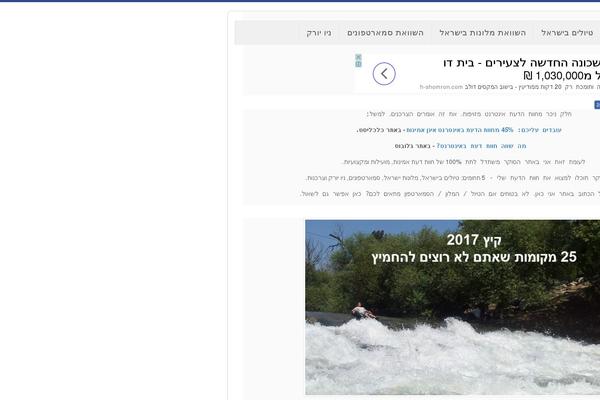Click the partial blue share button at right edge
Viewport: 600px width, 400px height.
[x=597, y=105]
